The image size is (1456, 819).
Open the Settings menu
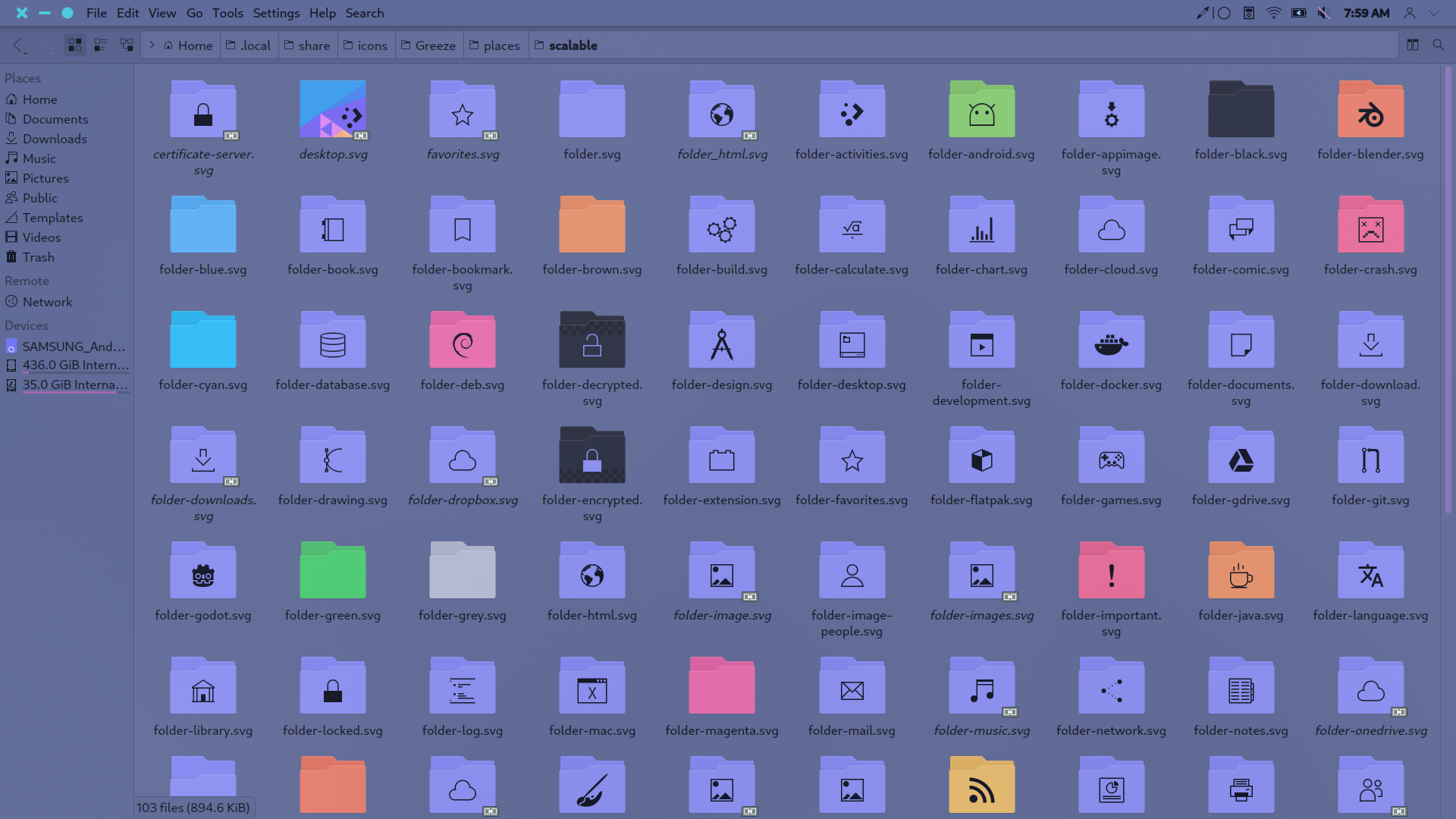(276, 13)
